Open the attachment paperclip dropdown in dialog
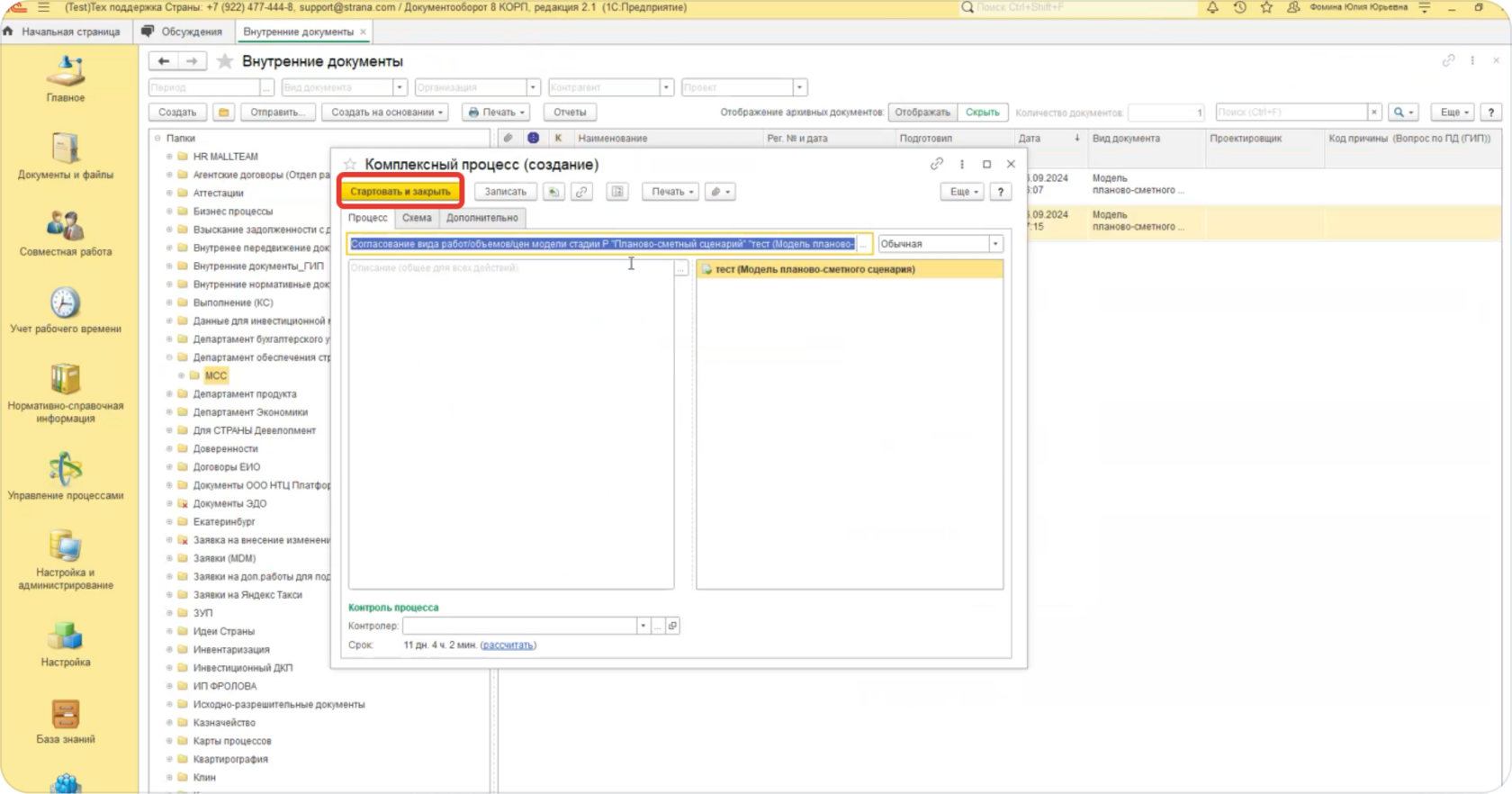 point(719,192)
